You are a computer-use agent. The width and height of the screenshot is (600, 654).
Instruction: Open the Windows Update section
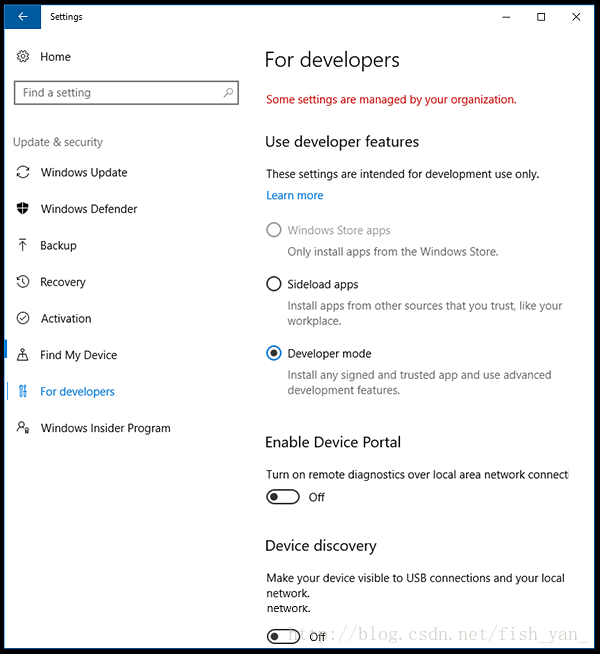(84, 172)
